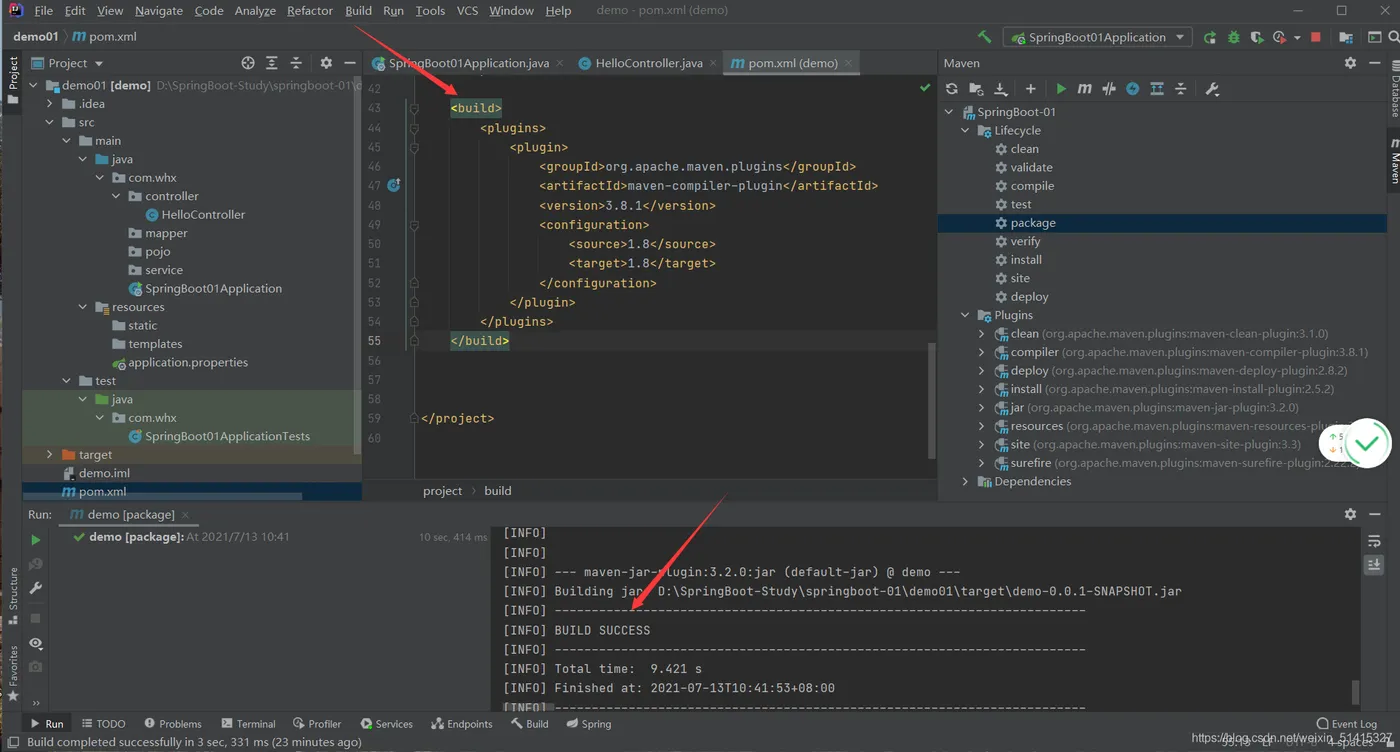
Task: Open Project Structure from the top toolbar
Action: click(1346, 37)
